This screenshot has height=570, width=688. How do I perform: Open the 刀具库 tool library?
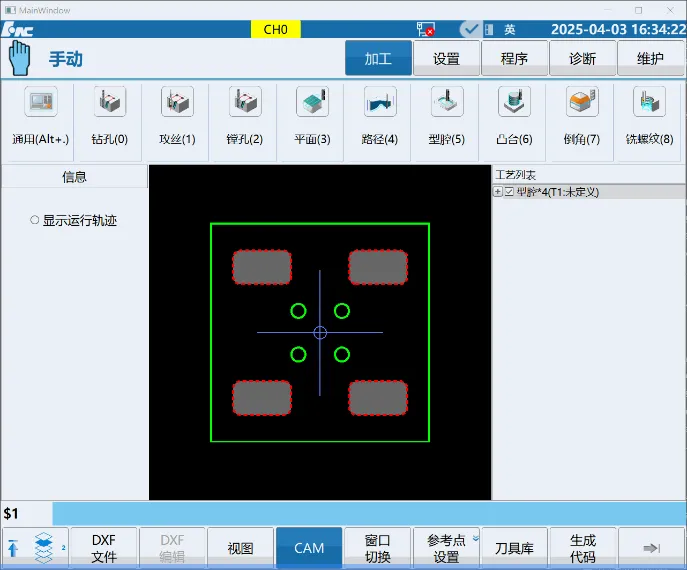coord(514,548)
